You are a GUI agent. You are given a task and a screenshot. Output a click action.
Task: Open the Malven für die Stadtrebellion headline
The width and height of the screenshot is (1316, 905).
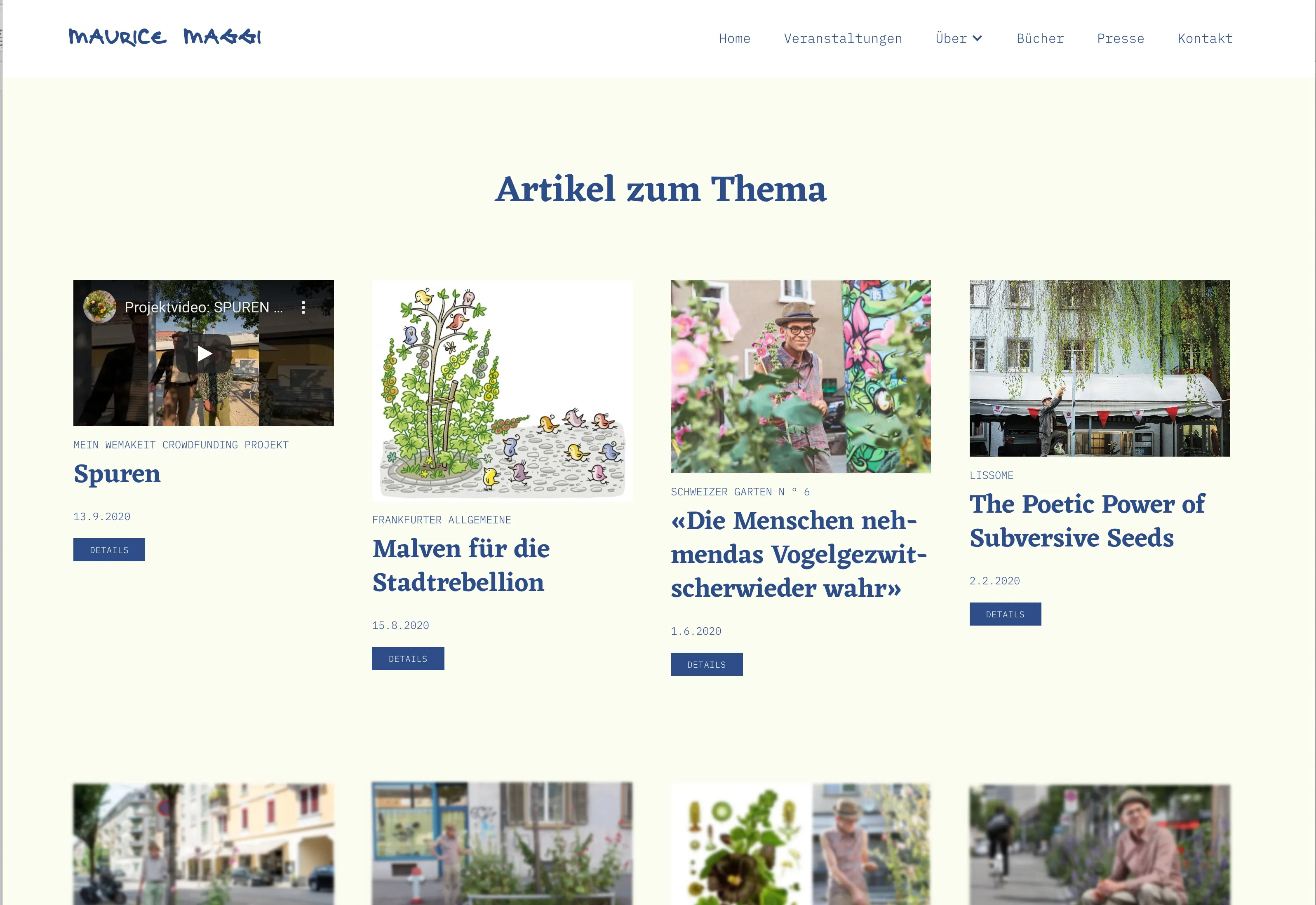click(461, 565)
